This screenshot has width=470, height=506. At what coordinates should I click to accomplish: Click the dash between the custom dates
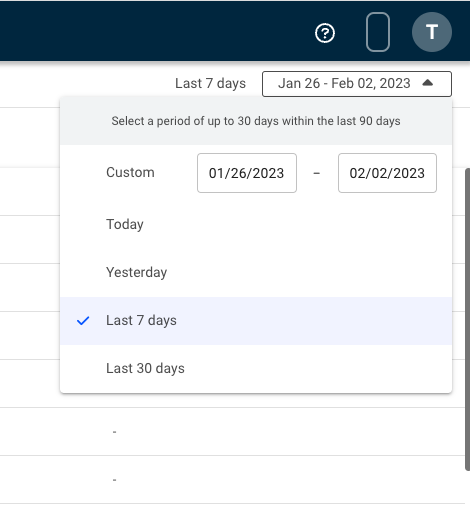point(317,173)
